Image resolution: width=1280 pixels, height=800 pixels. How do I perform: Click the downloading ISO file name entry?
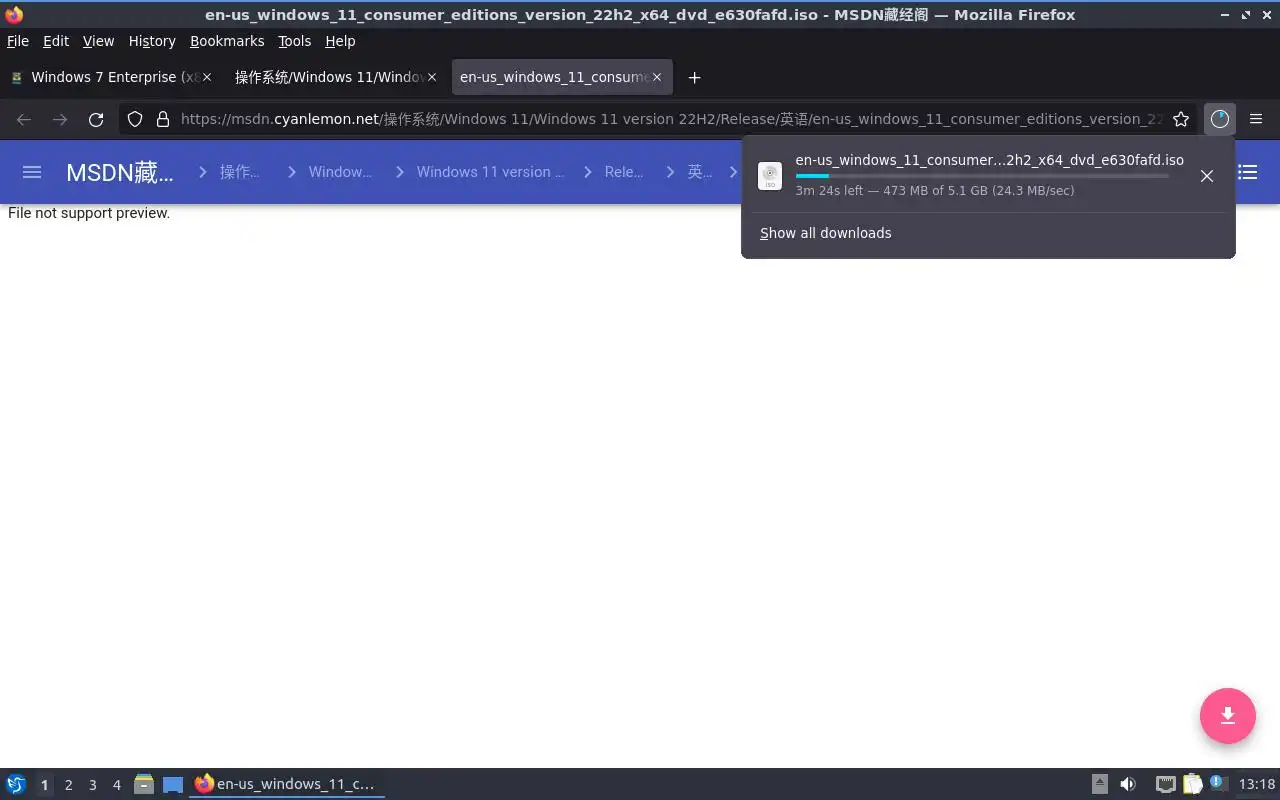[x=989, y=160]
